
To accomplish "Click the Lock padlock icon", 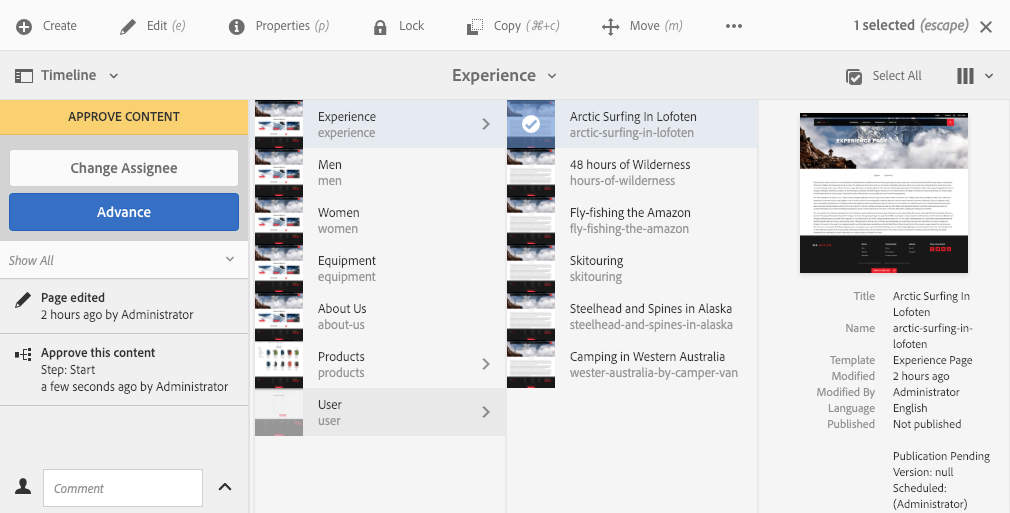I will pos(380,26).
